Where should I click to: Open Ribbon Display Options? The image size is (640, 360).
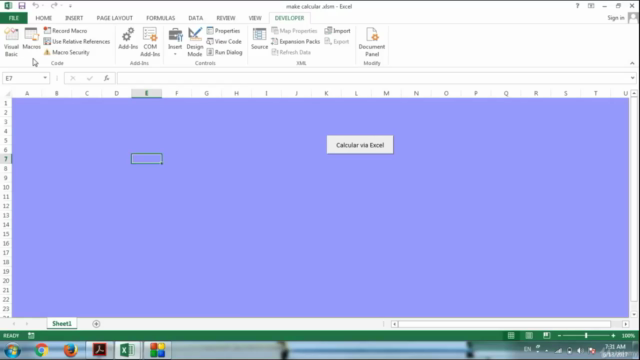[x=591, y=6]
